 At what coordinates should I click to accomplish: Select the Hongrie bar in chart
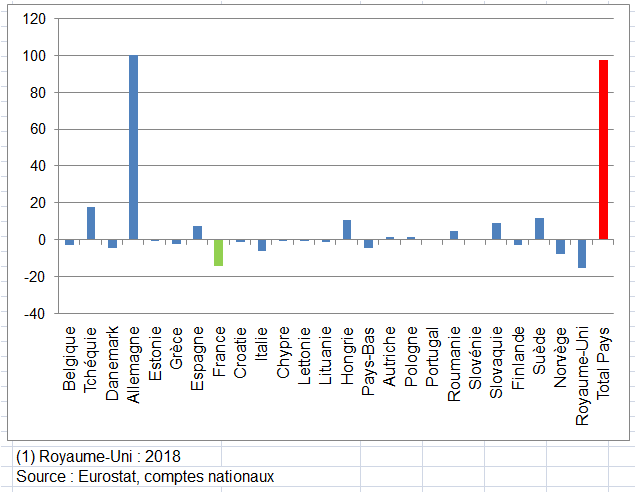tap(347, 230)
